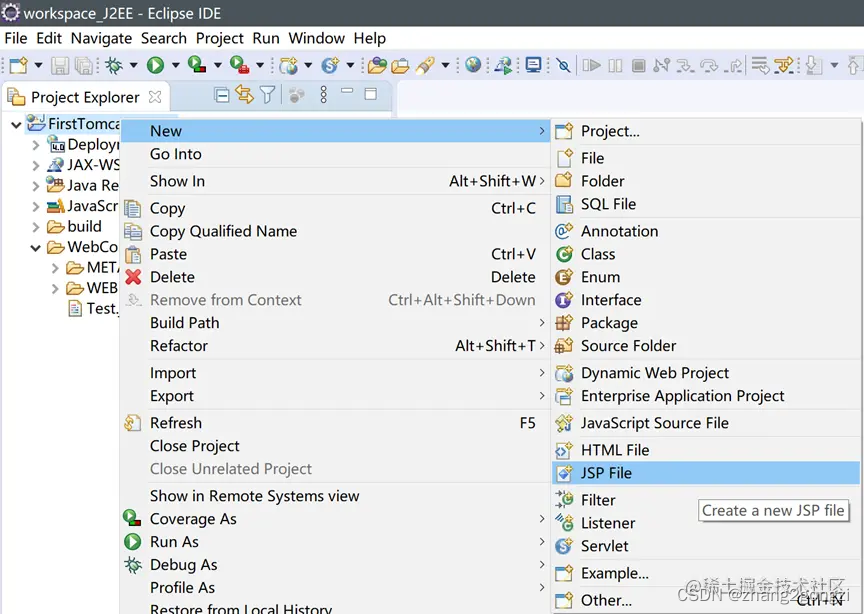Open the Window menu
This screenshot has width=864, height=614.
pyautogui.click(x=316, y=38)
